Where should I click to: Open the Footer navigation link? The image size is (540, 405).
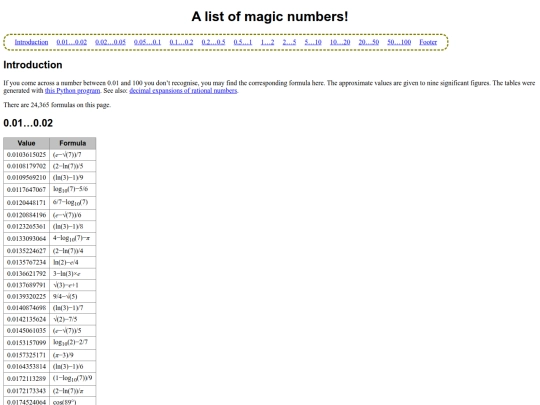(x=428, y=42)
